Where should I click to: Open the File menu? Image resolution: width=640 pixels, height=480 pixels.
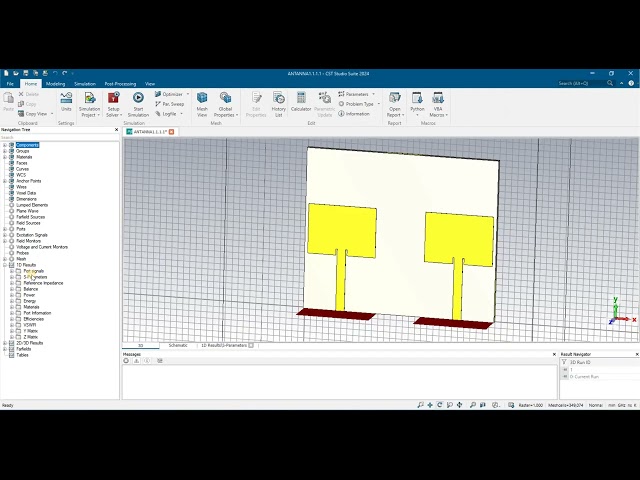(10, 84)
